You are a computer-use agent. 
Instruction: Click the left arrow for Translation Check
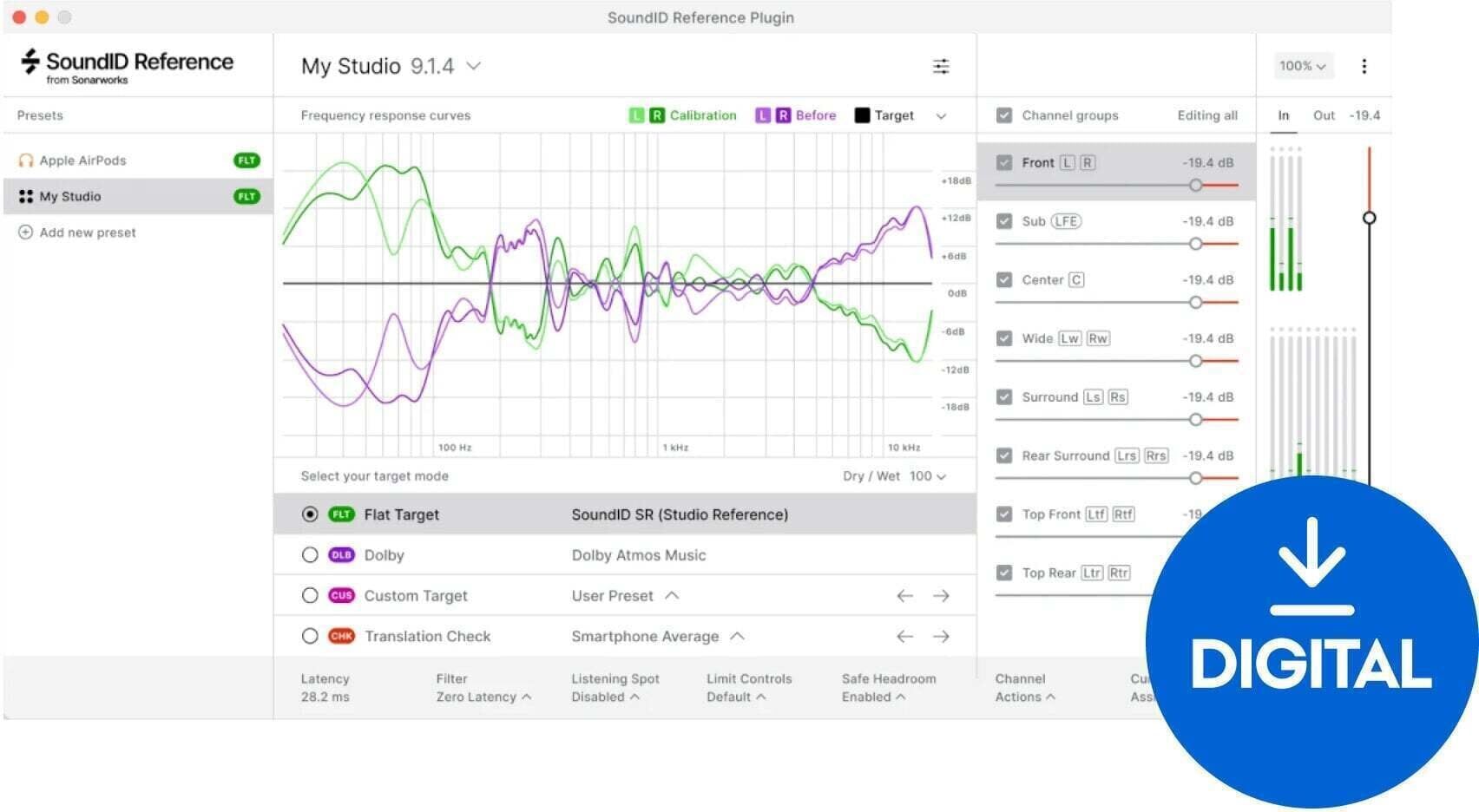[x=904, y=637]
